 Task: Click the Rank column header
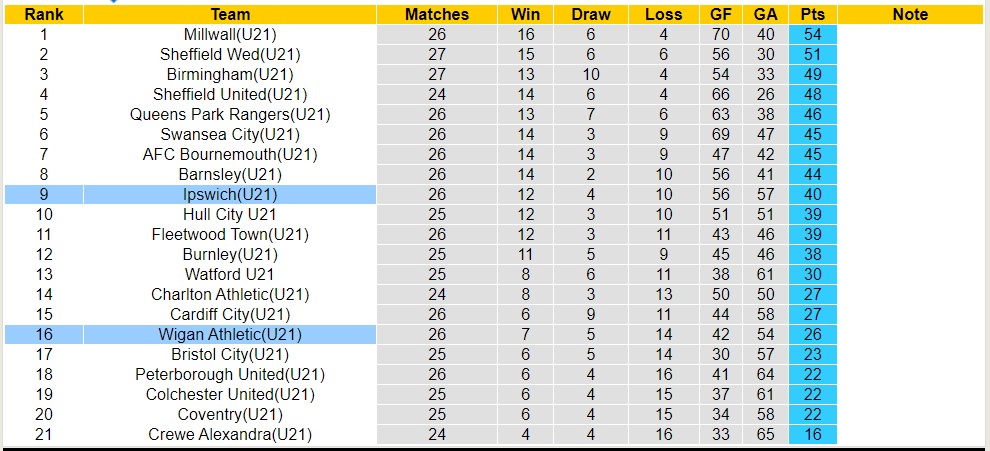44,14
